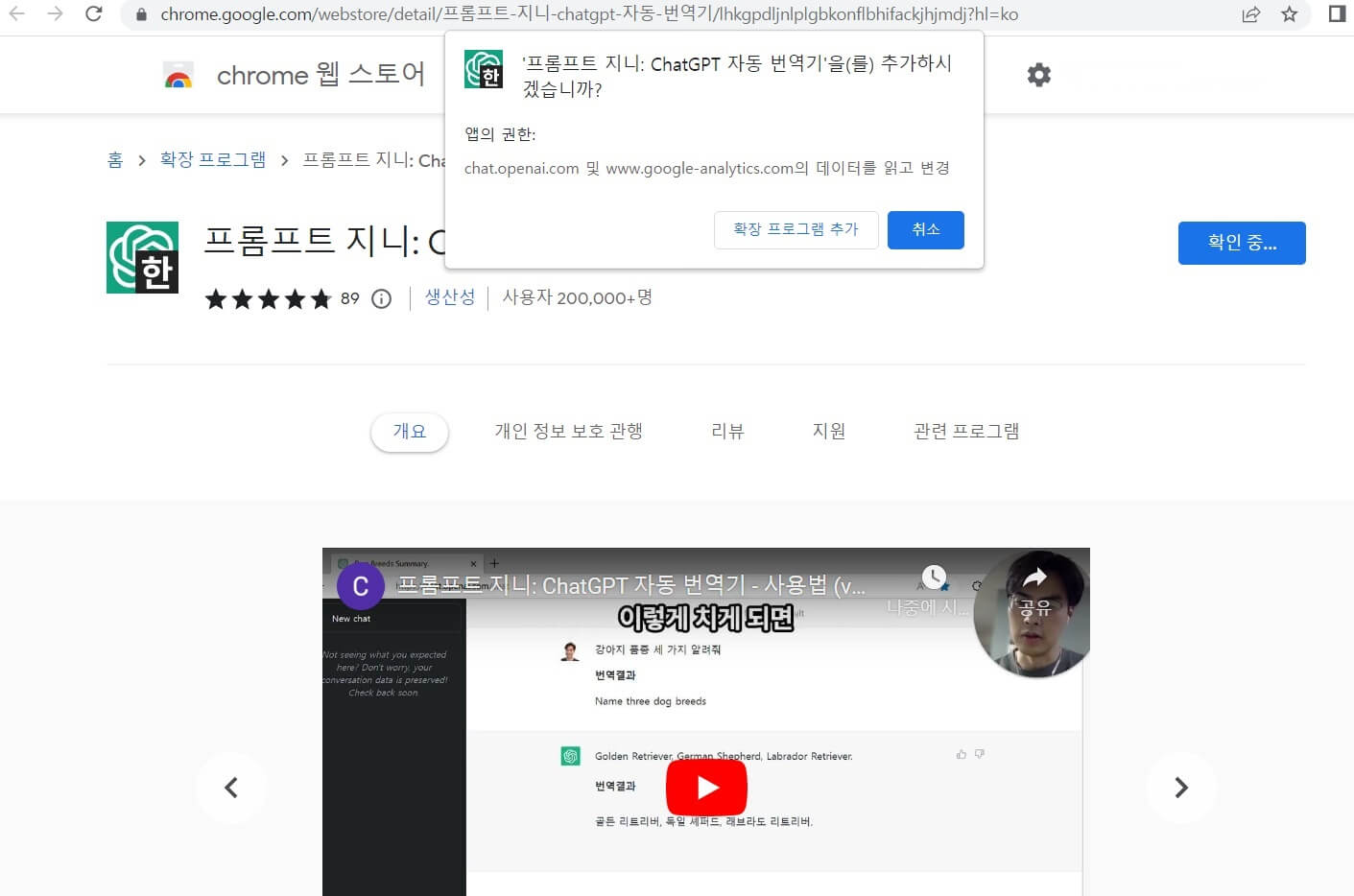Reload the page with the refresh icon
The image size is (1354, 896).
[x=93, y=13]
